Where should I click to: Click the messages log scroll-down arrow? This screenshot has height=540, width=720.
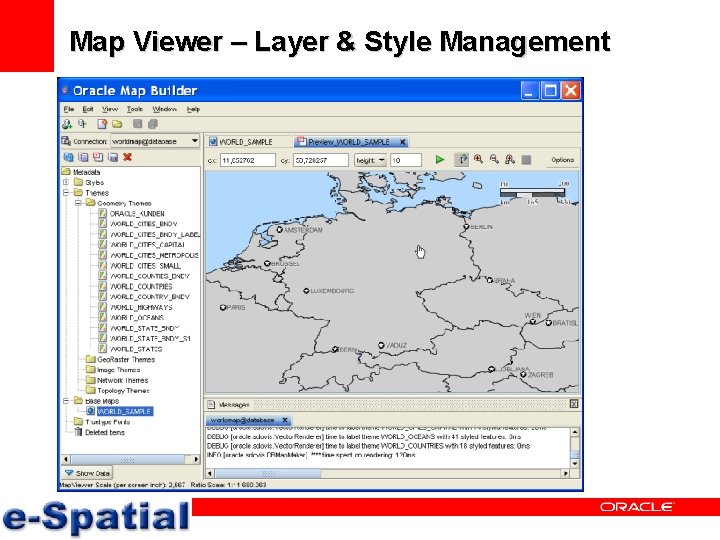pyautogui.click(x=574, y=464)
